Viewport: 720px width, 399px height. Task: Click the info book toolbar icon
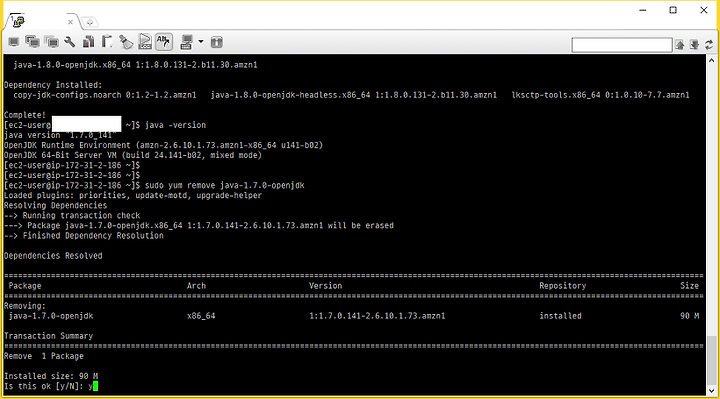[x=217, y=42]
